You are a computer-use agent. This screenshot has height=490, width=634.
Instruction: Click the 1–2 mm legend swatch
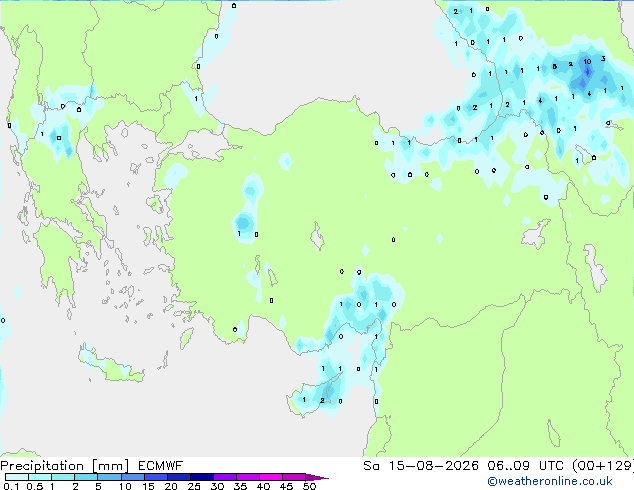click(63, 477)
